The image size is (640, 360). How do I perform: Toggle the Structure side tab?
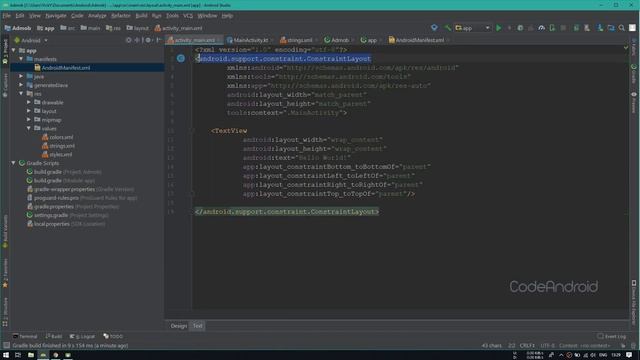point(5,312)
